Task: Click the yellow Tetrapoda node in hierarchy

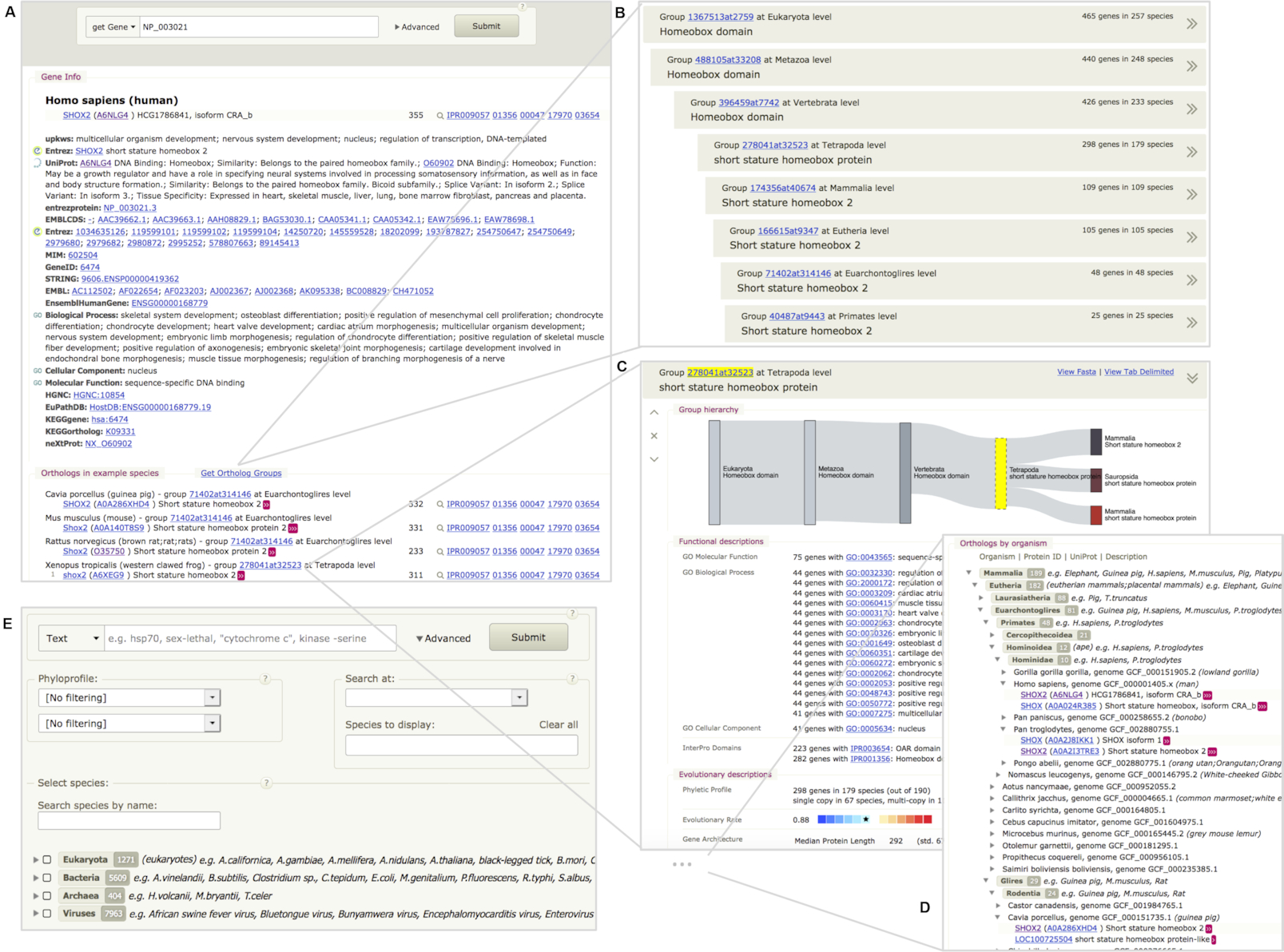Action: point(1000,474)
